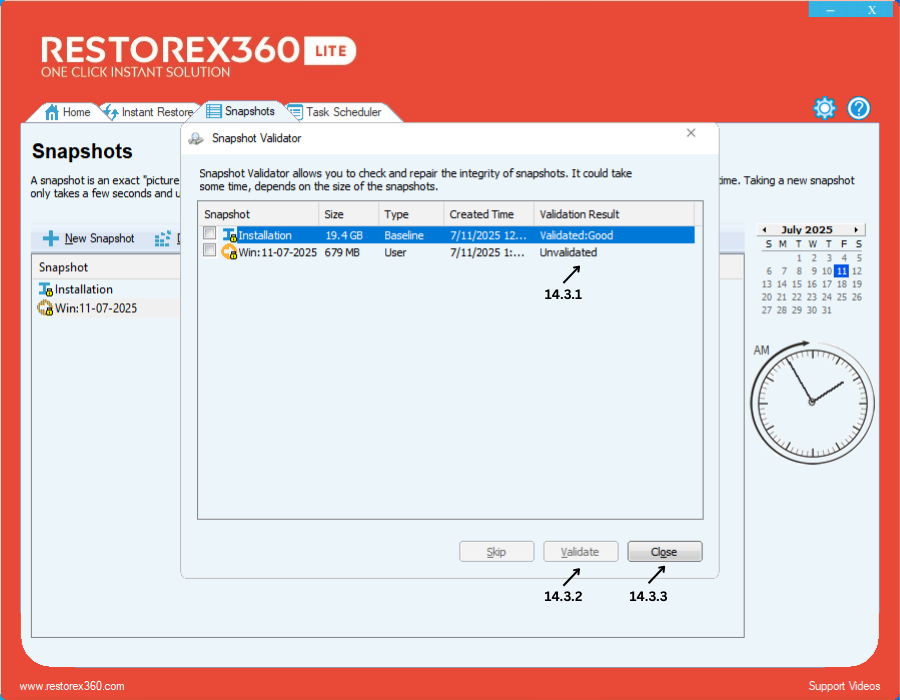The width and height of the screenshot is (900, 700).
Task: Open the Support Videos link
Action: point(844,686)
